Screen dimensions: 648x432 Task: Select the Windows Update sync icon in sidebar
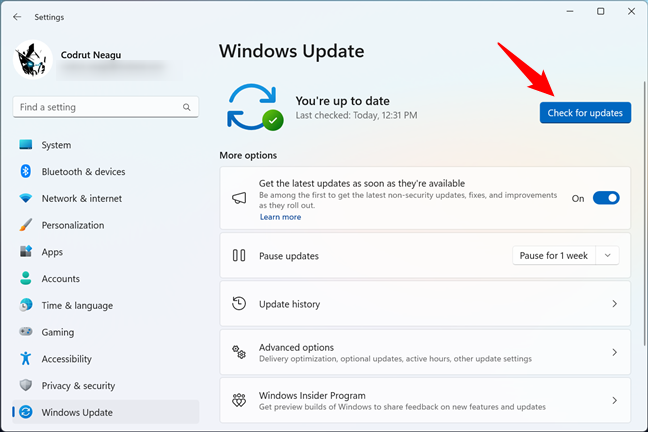26,412
